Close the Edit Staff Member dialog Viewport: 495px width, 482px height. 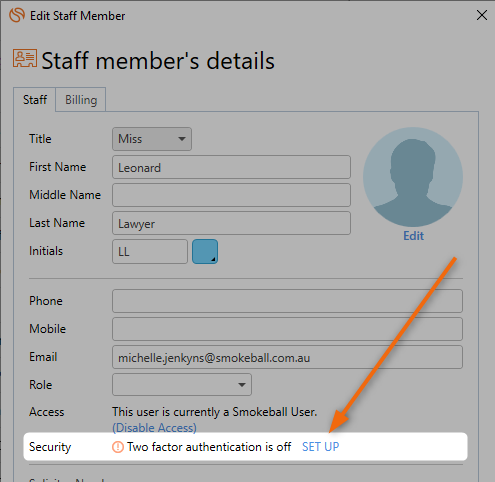[x=482, y=15]
